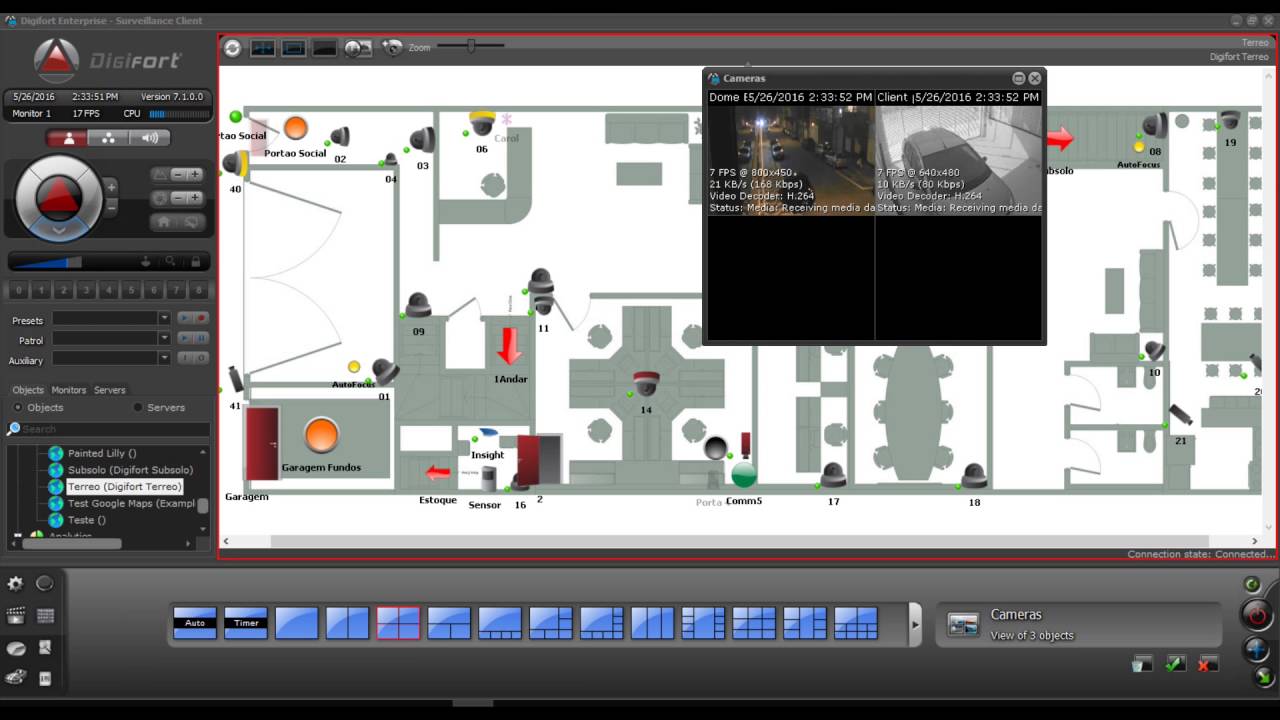Click the zoom minus button beside joystick
The height and width of the screenshot is (720, 1280).
(x=111, y=207)
